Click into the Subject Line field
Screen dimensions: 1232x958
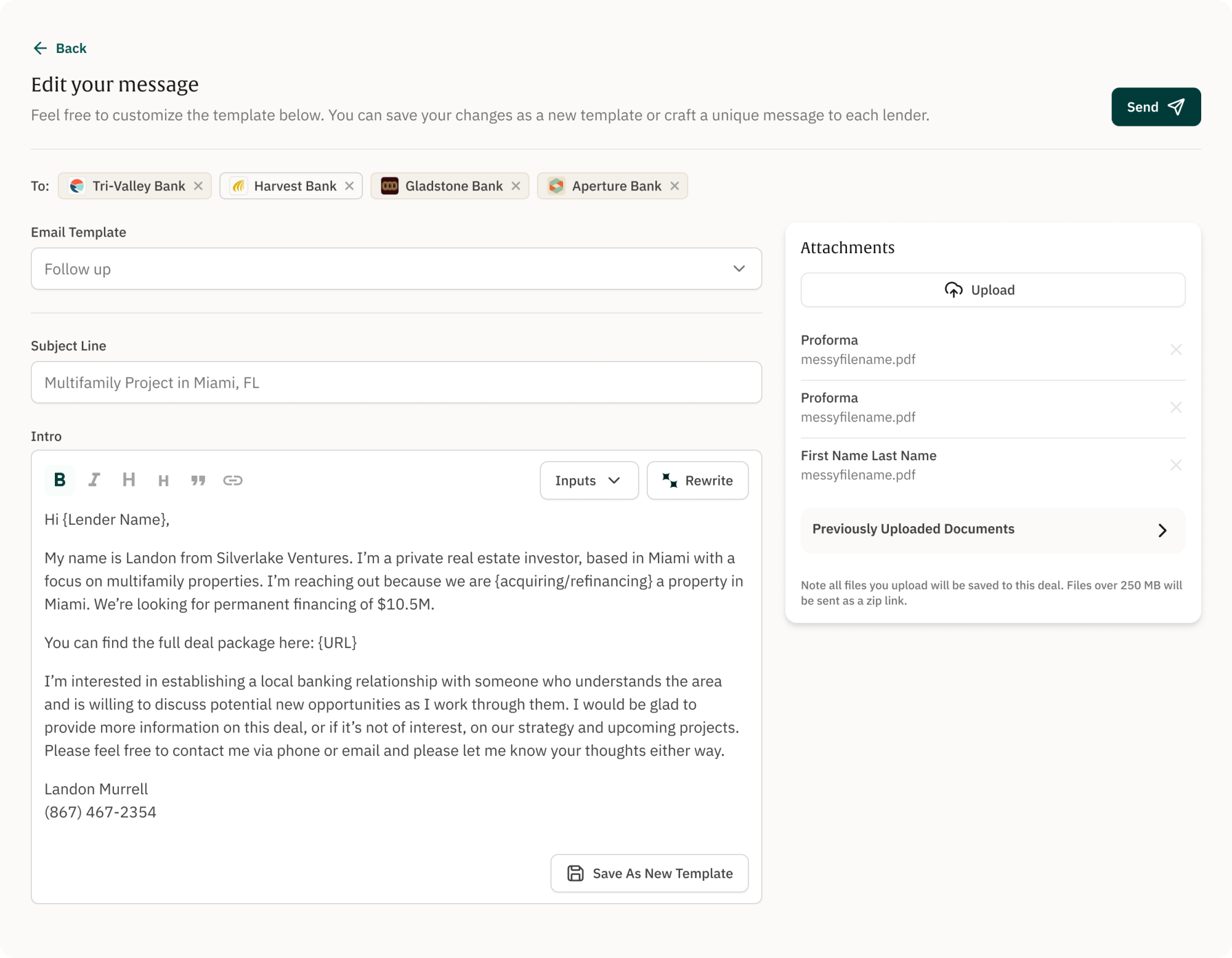[x=396, y=383]
